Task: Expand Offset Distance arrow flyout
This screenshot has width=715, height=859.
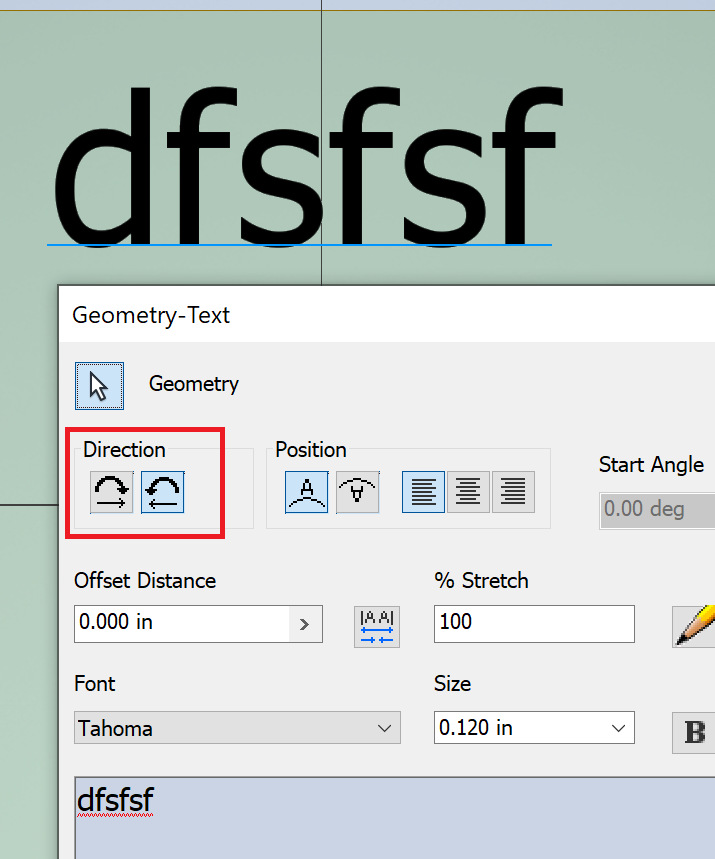Action: coord(305,624)
